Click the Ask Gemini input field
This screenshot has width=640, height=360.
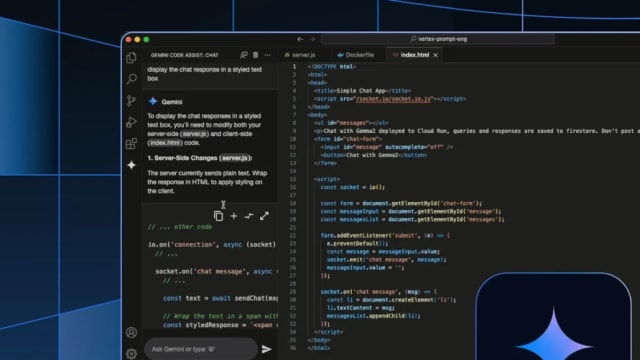(x=201, y=349)
